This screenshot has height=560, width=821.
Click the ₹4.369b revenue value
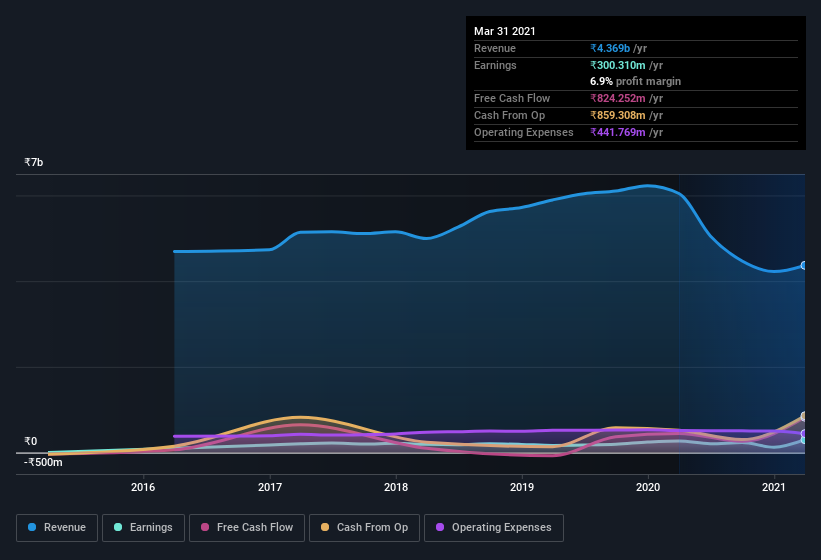pyautogui.click(x=610, y=48)
